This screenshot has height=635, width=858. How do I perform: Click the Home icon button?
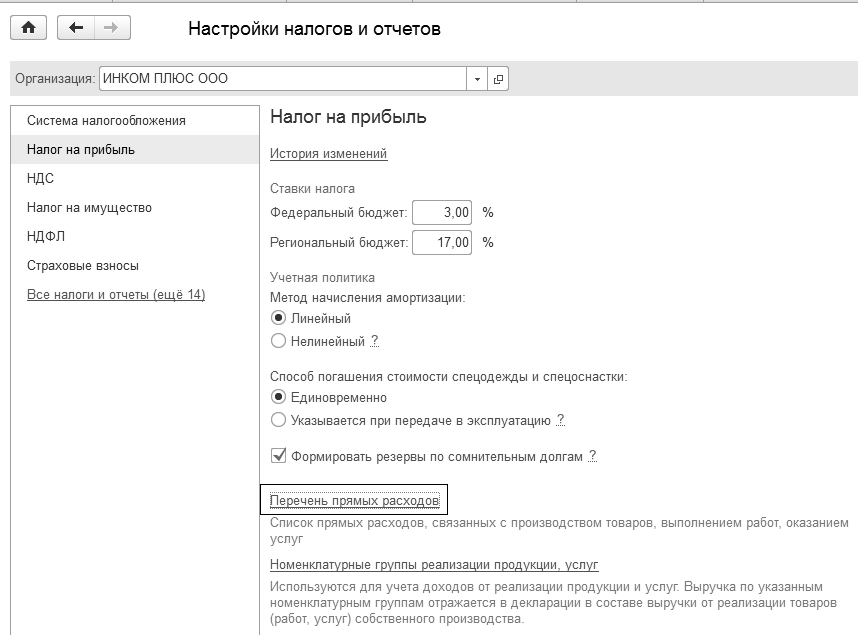28,28
